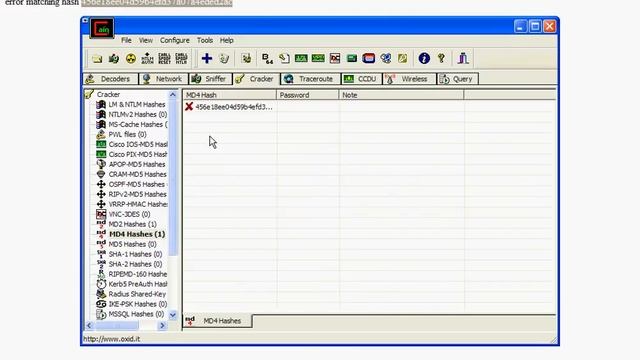Image resolution: width=640 pixels, height=360 pixels.
Task: Click the Open folder toolbar icon
Action: coord(97,59)
